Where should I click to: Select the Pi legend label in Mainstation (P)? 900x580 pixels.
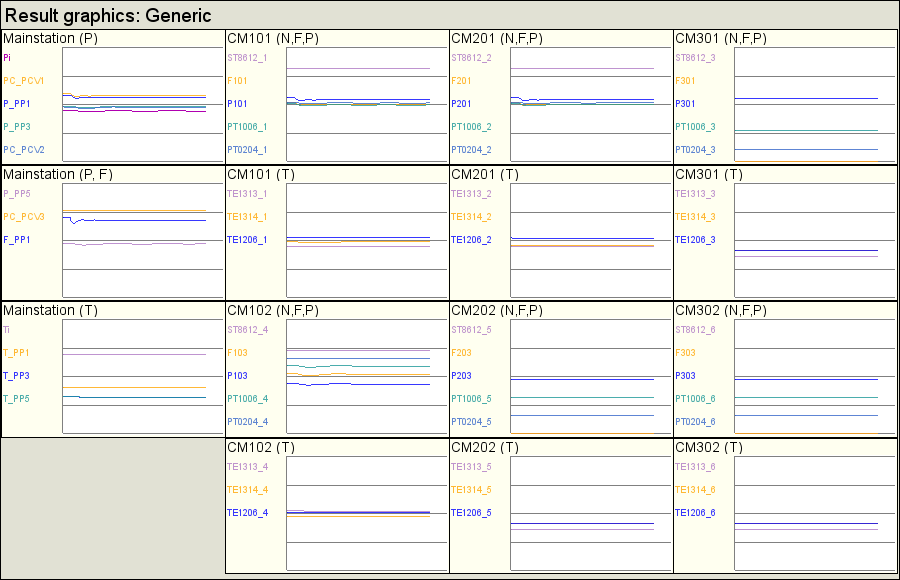[7, 58]
